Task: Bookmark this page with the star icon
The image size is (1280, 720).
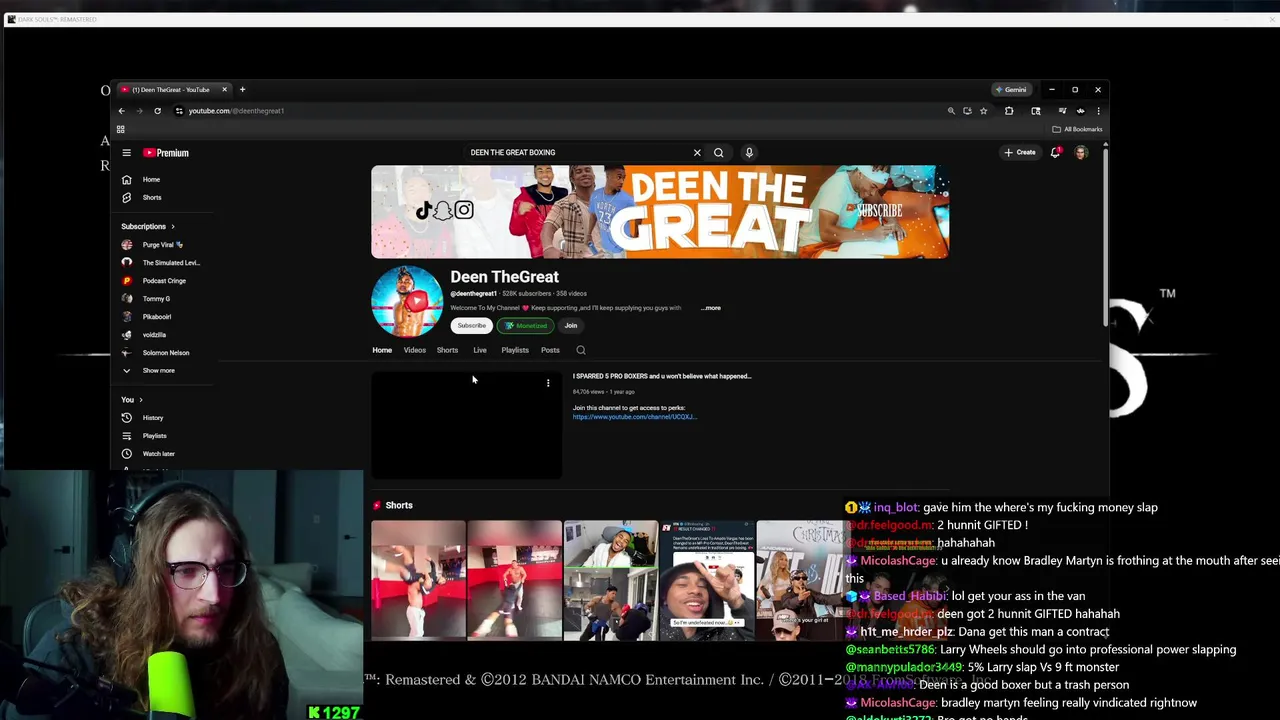Action: [x=984, y=111]
